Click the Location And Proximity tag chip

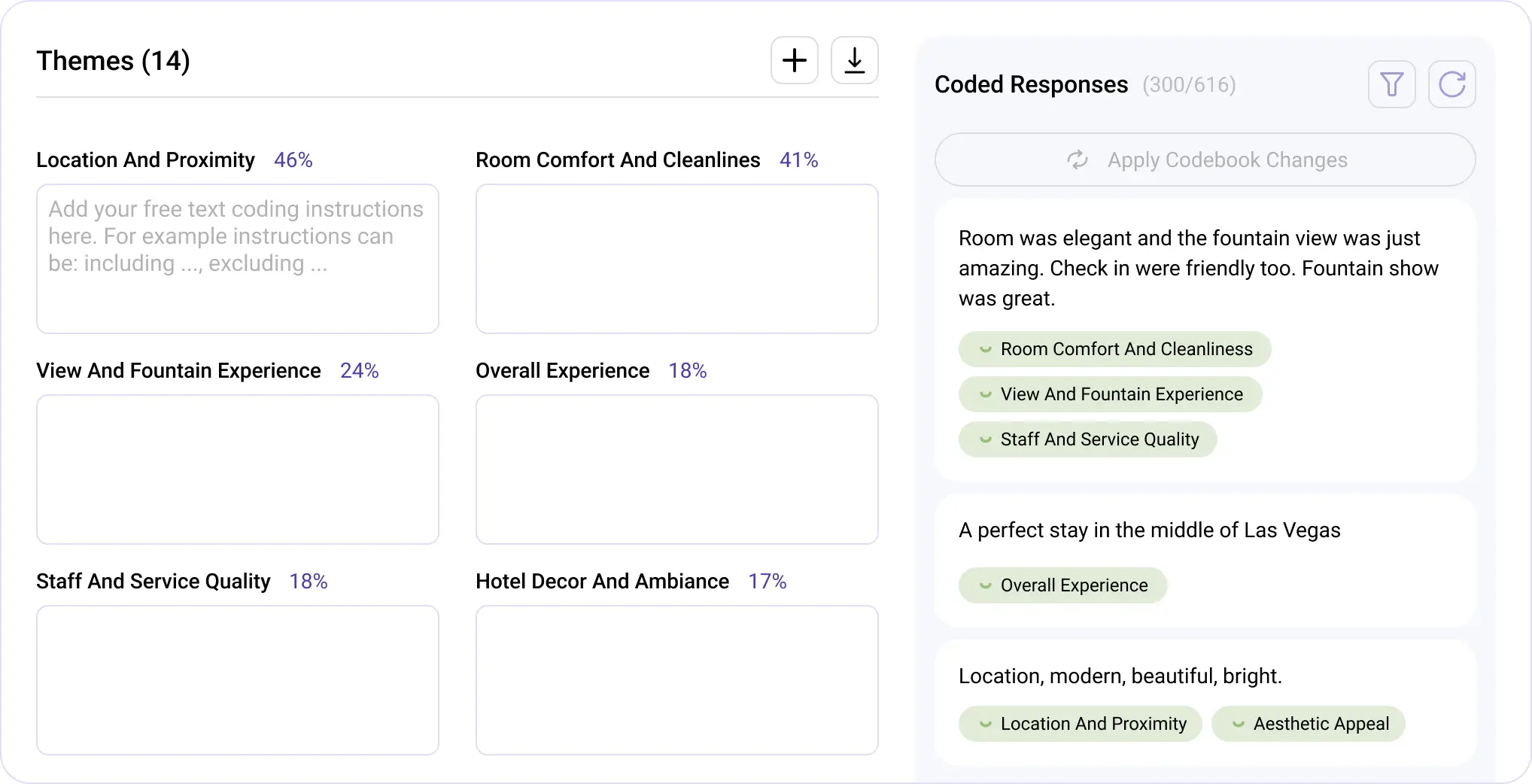1080,724
